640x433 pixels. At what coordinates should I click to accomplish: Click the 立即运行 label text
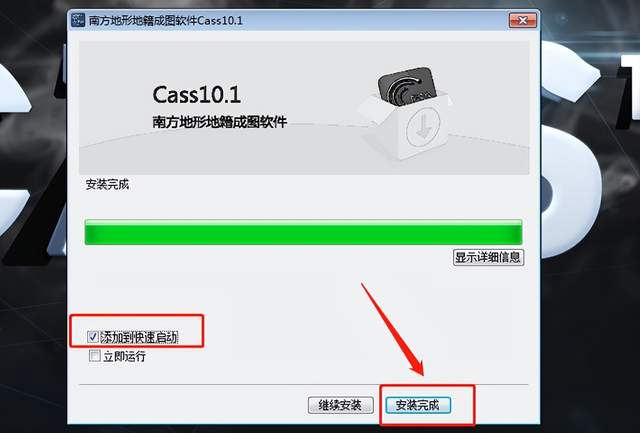pyautogui.click(x=124, y=356)
